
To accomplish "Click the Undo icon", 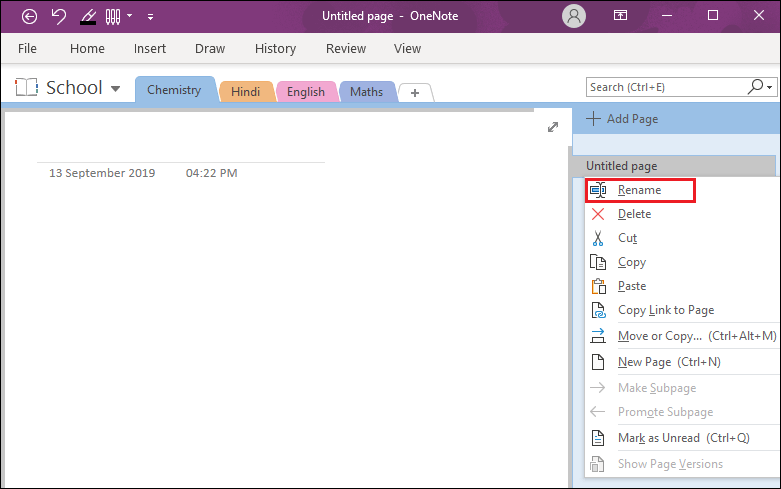I will pos(59,16).
